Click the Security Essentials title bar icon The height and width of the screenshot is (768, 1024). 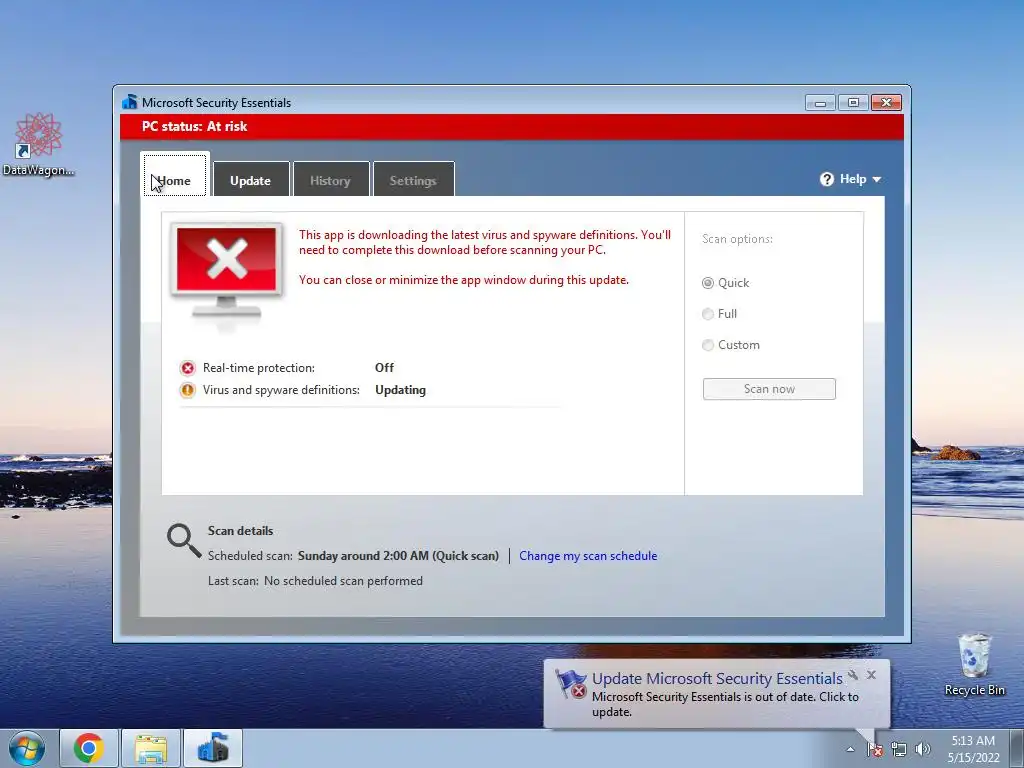pyautogui.click(x=130, y=102)
